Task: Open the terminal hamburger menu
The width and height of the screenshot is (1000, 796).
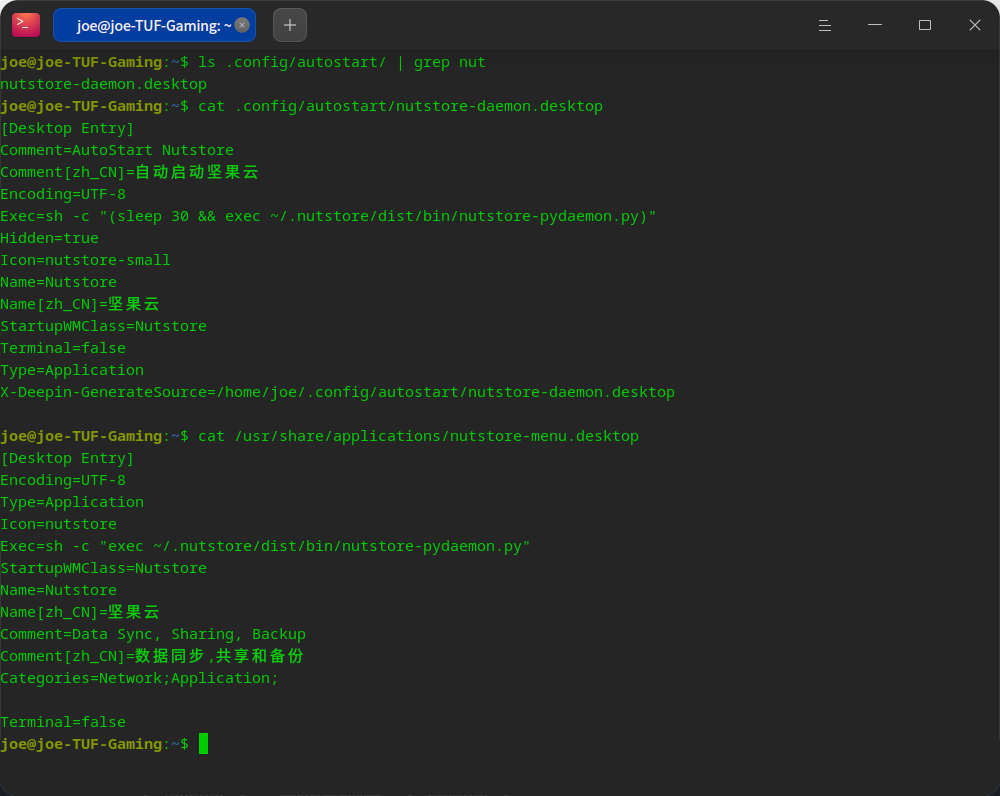Action: click(x=825, y=25)
